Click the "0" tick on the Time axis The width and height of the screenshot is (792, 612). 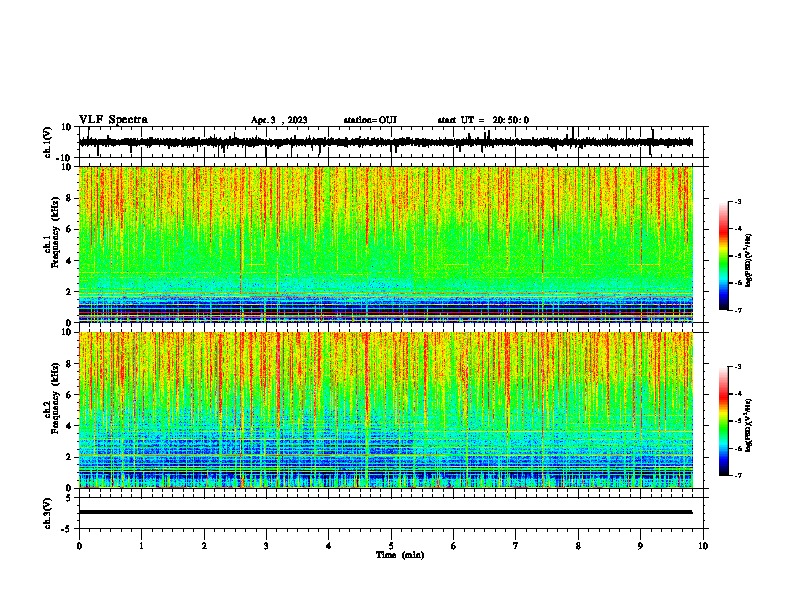79,546
